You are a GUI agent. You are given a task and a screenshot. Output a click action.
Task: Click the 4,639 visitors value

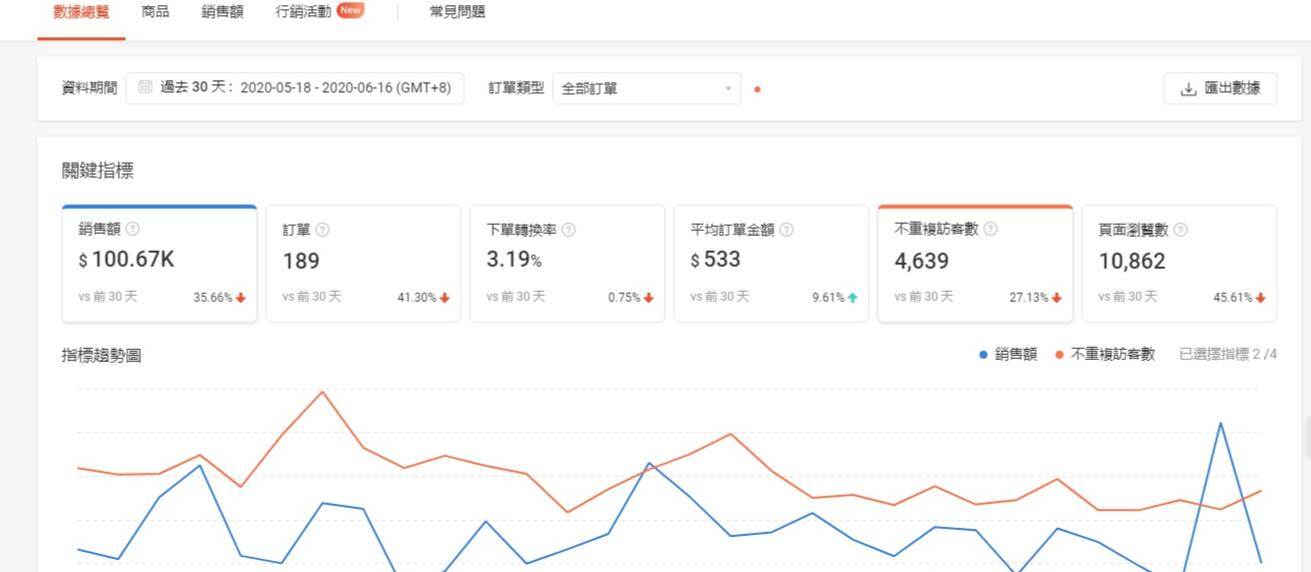922,261
